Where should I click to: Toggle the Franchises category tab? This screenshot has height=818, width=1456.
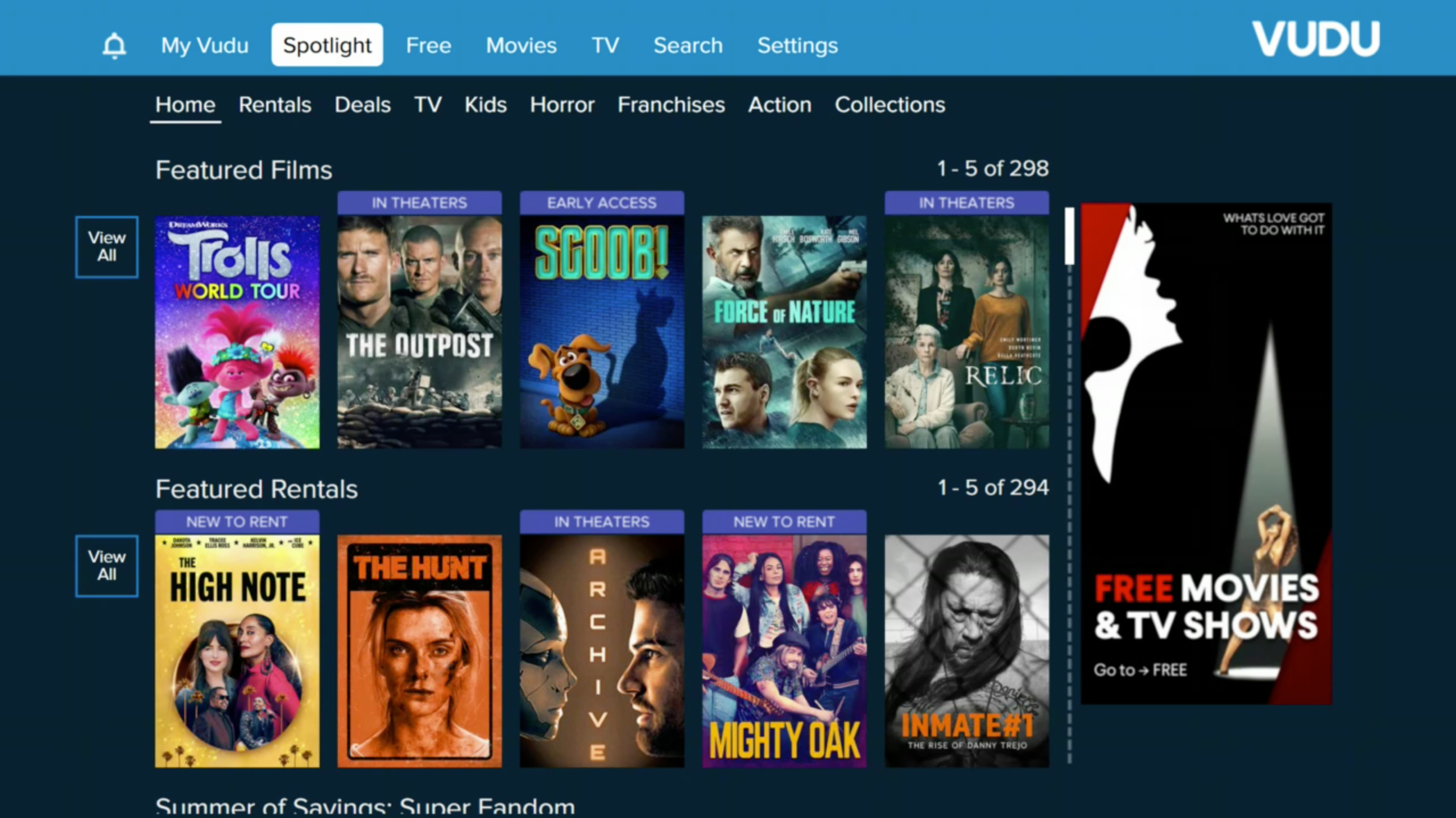click(x=670, y=104)
